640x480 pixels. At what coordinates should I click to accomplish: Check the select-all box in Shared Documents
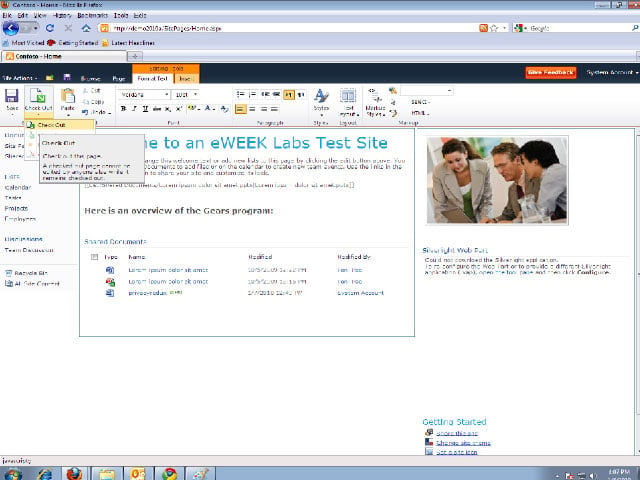click(94, 257)
